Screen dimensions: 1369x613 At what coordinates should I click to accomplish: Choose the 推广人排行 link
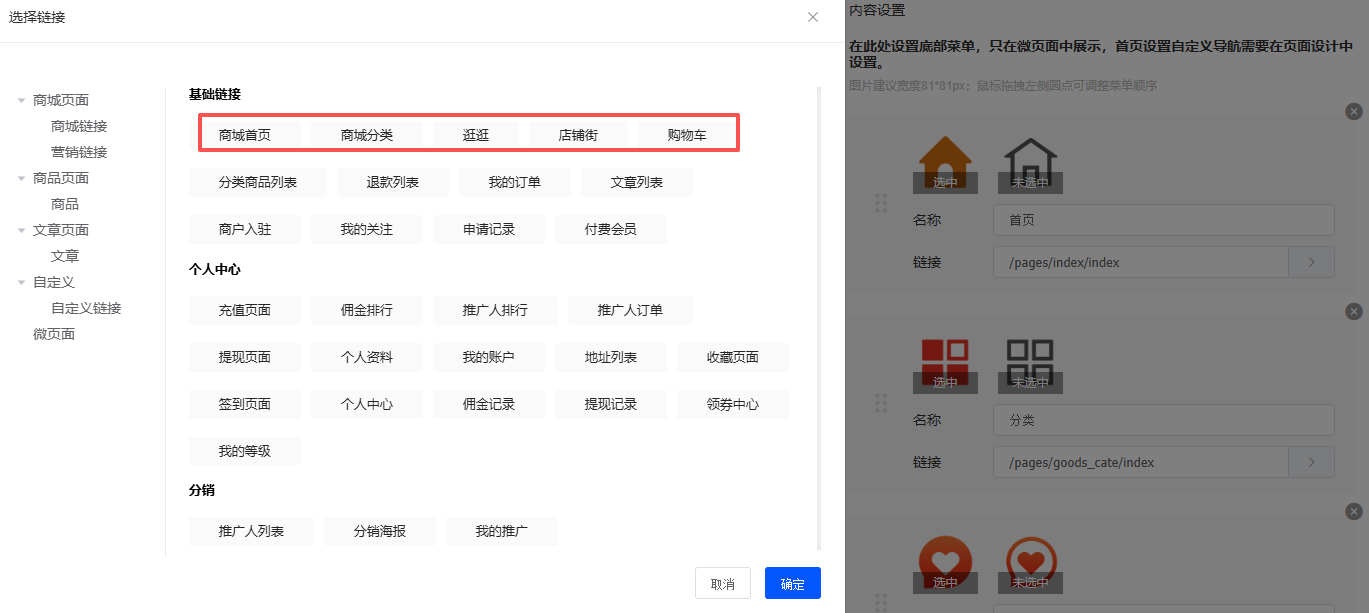tap(495, 310)
